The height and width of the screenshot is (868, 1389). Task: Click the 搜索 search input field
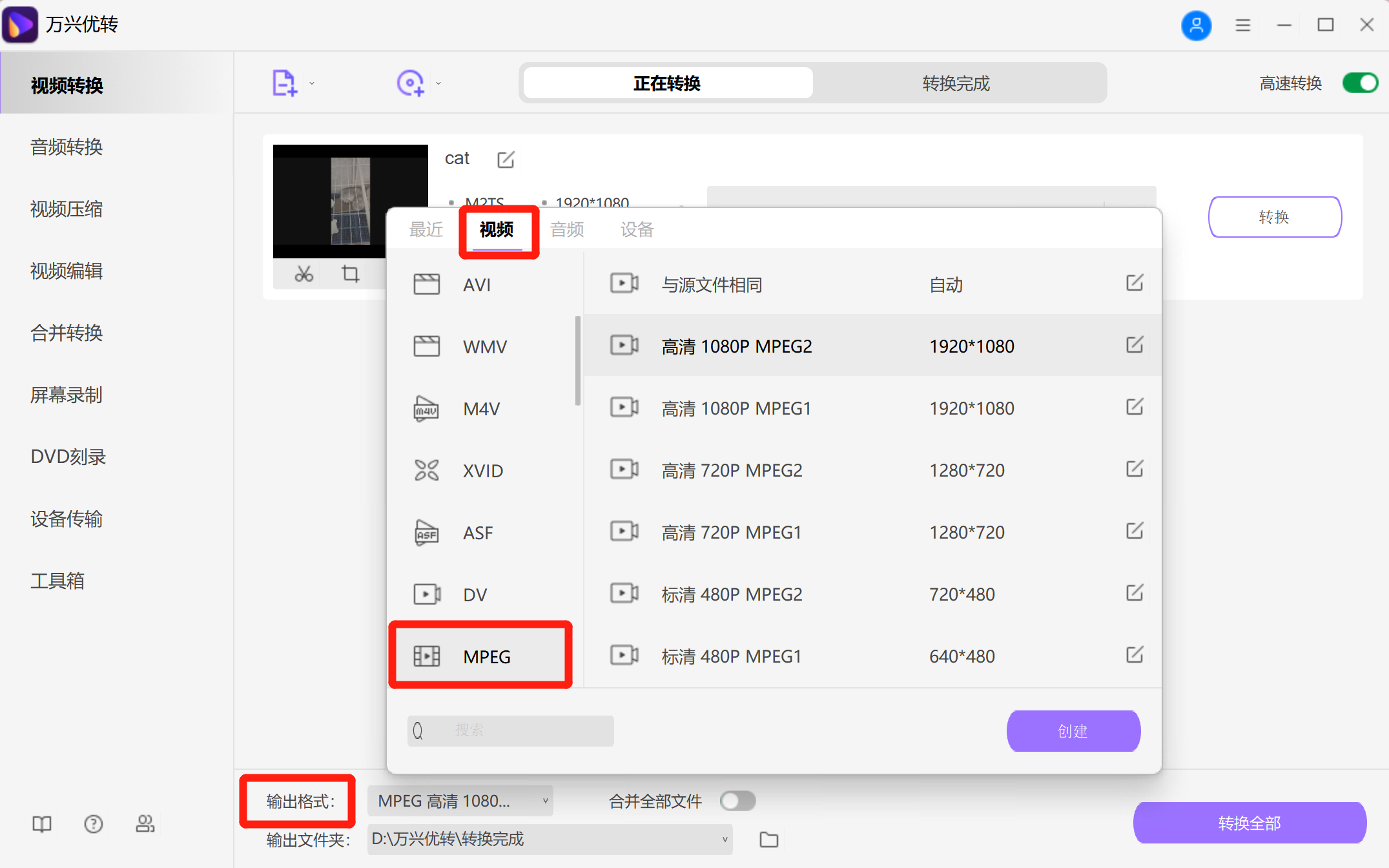tap(510, 730)
